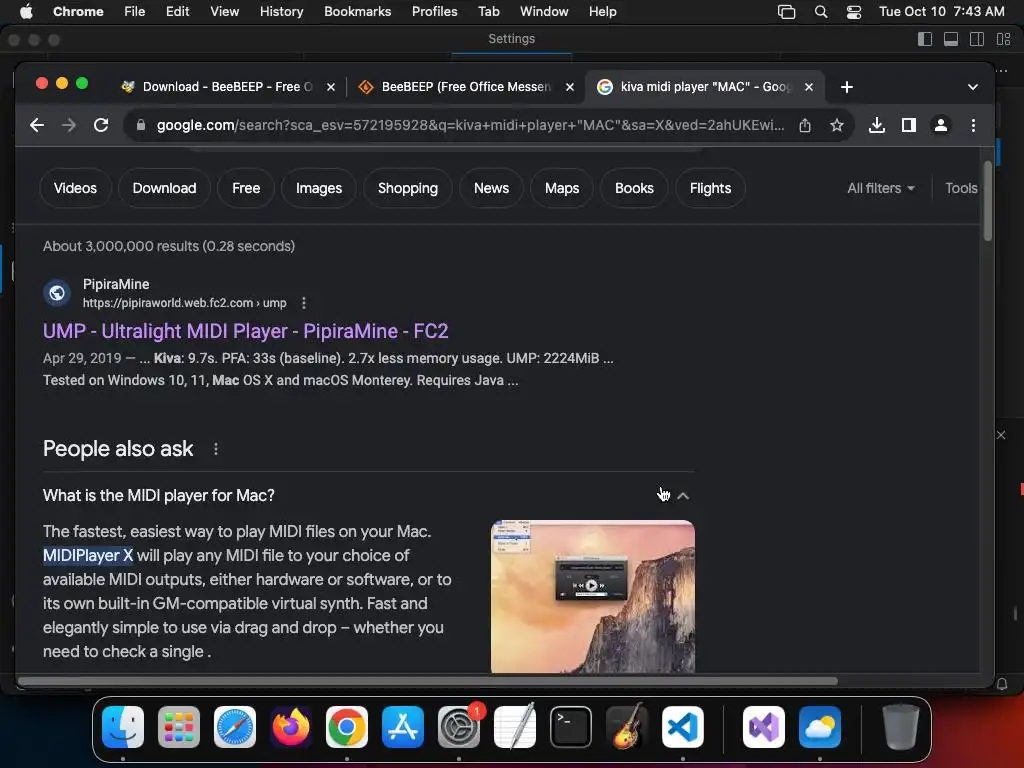Screen dimensions: 1024x768
Task: Click the horizontal page scrollbar
Action: (428, 681)
